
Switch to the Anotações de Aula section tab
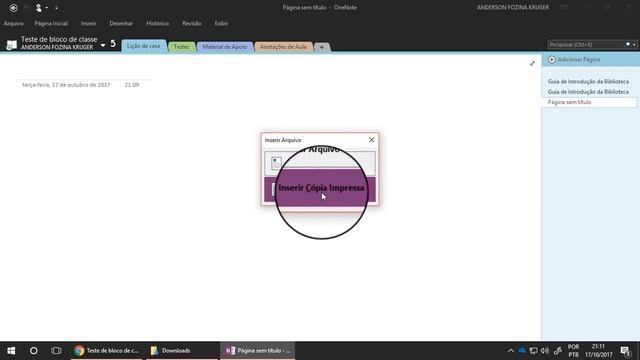coord(283,47)
